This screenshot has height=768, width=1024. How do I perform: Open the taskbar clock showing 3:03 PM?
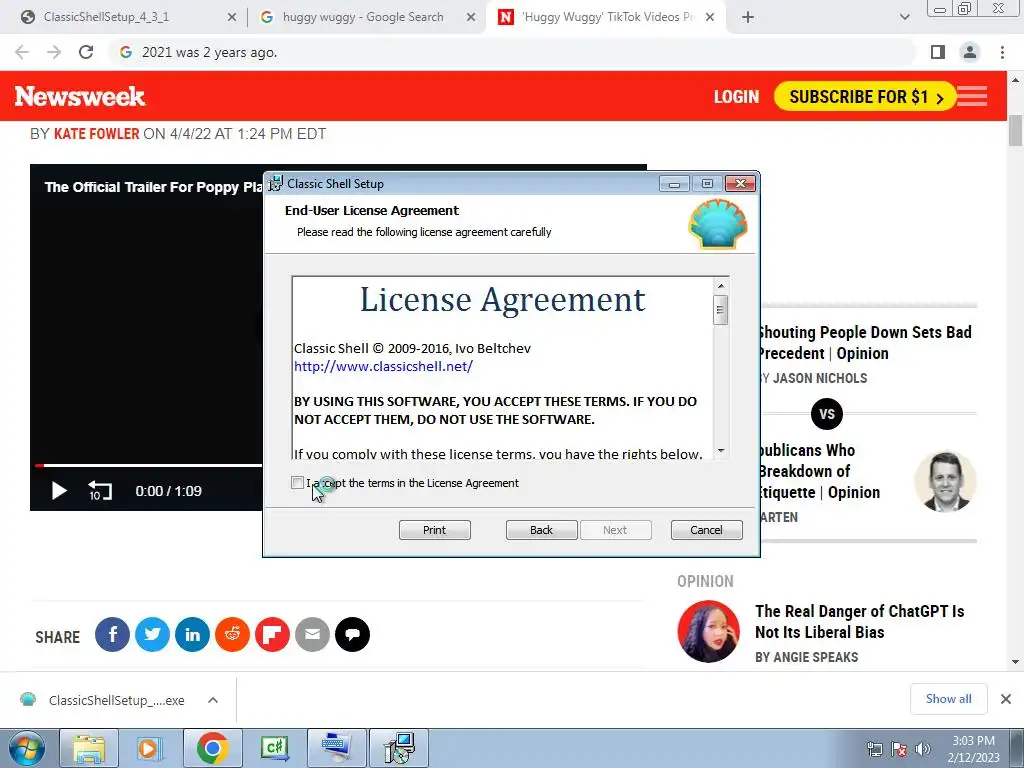[973, 749]
